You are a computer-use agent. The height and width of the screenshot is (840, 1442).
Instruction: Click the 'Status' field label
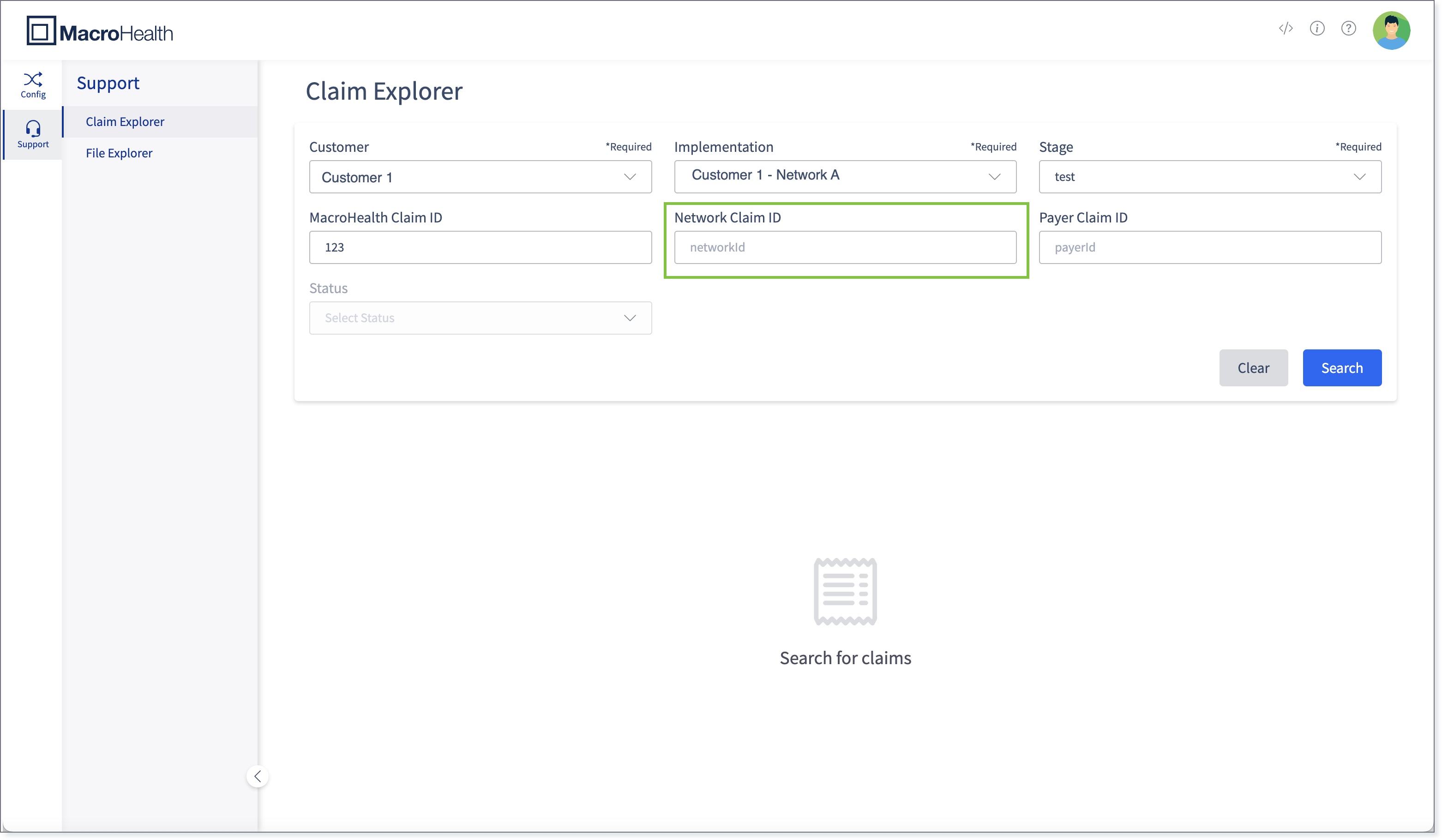(329, 288)
